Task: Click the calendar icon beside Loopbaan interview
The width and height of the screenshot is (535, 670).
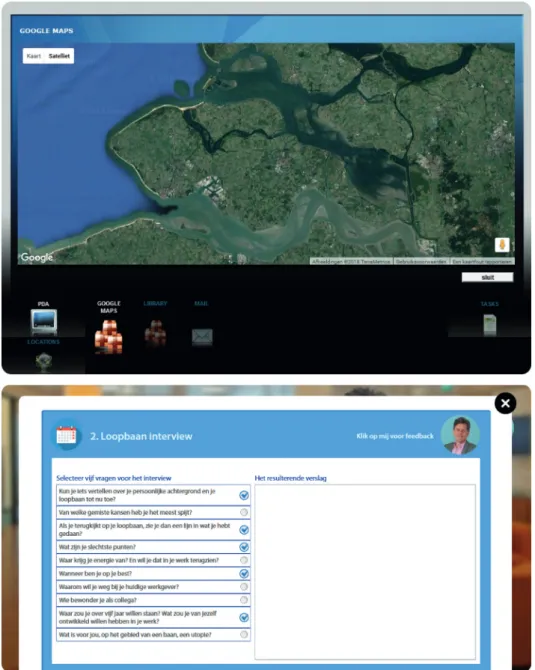Action: (x=66, y=436)
